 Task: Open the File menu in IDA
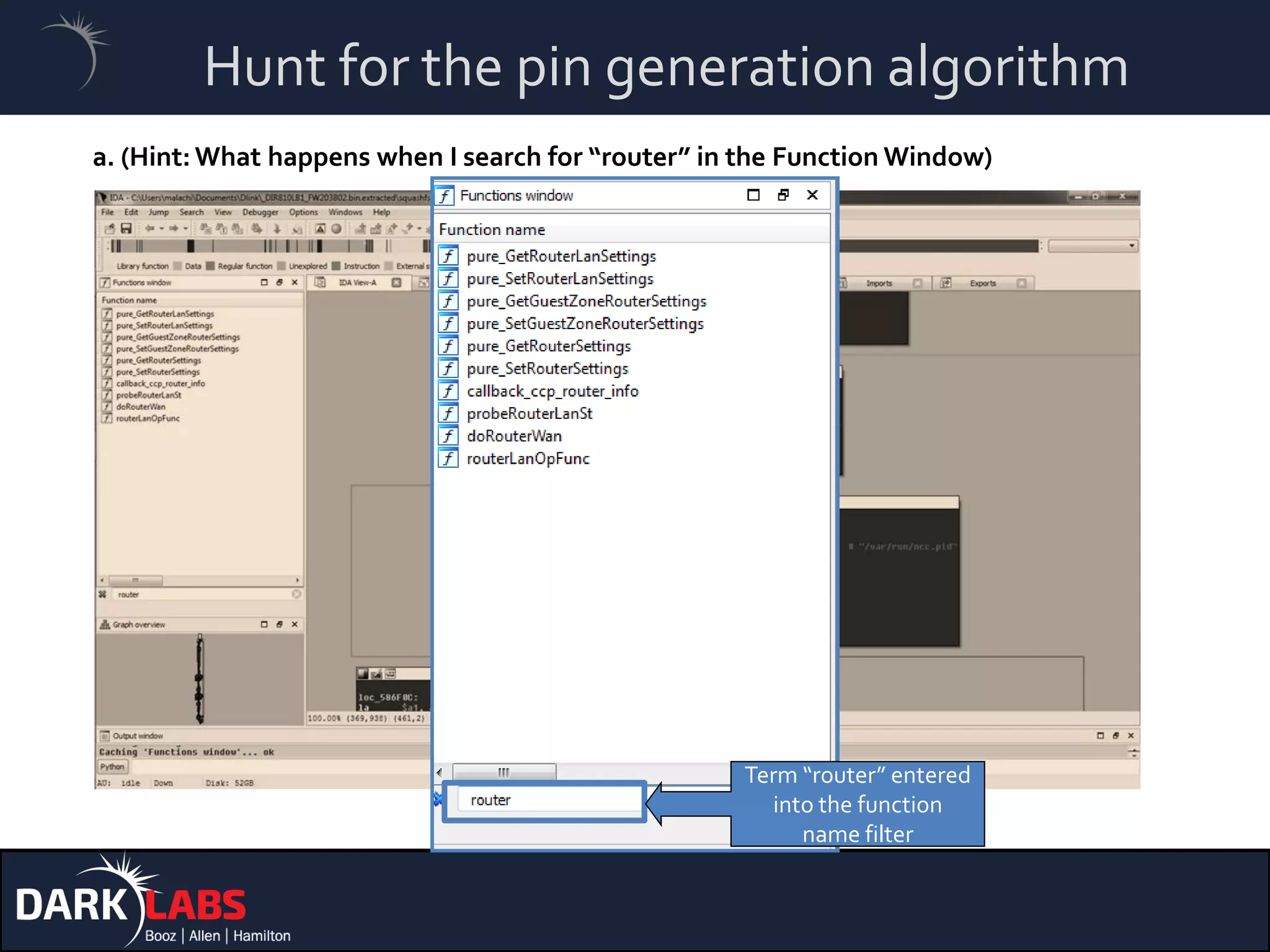[108, 212]
